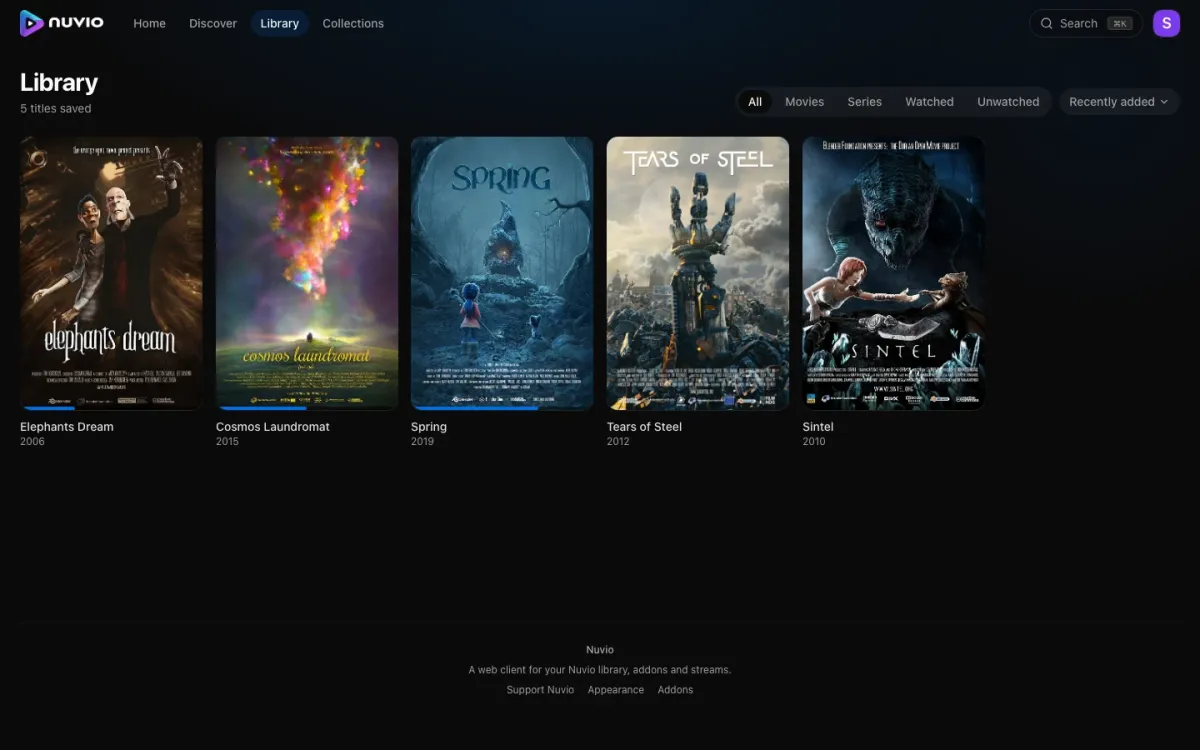Select the All filter
This screenshot has height=750, width=1200.
[x=755, y=101]
